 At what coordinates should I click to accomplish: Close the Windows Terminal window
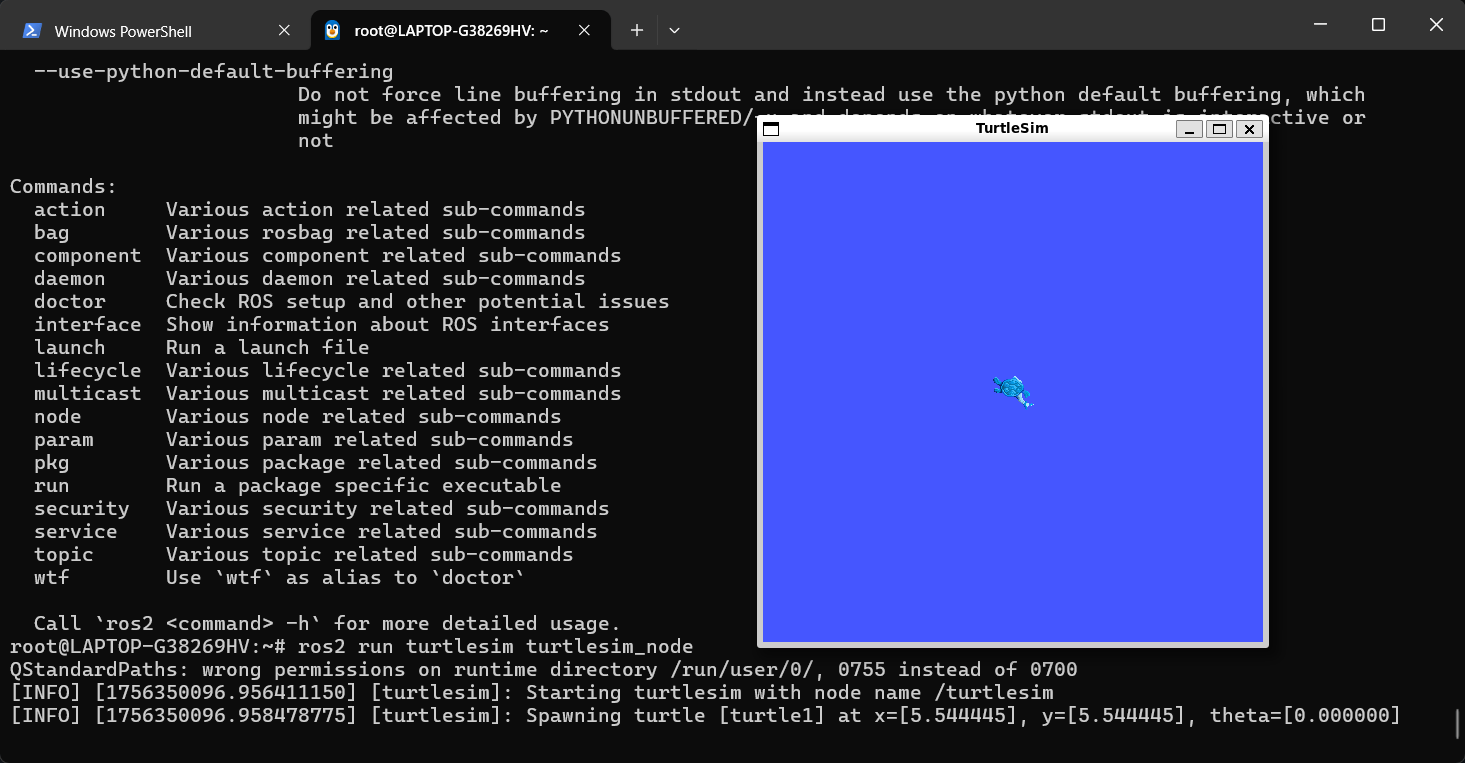point(1436,25)
